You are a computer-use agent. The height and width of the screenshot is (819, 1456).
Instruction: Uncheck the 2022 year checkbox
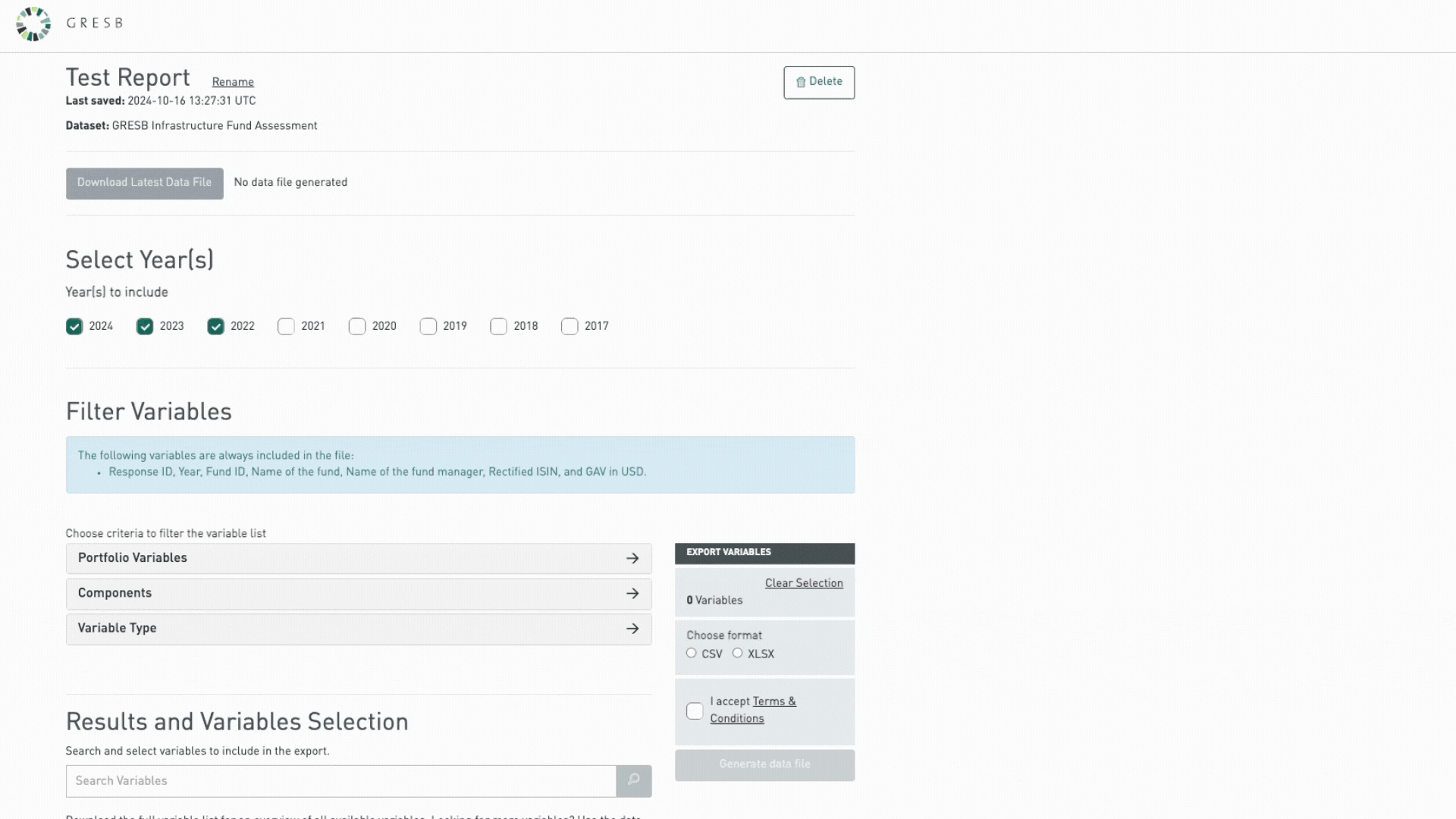pyautogui.click(x=216, y=326)
